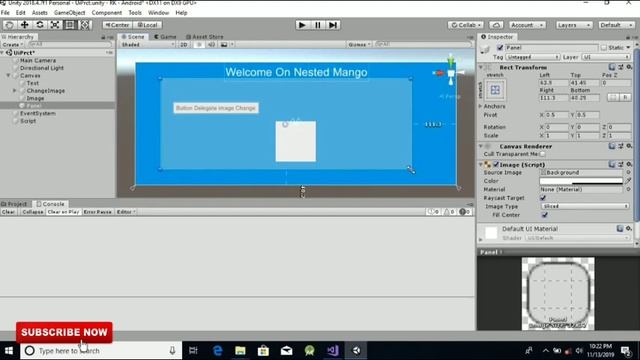Open scene effects image icon

224,44
